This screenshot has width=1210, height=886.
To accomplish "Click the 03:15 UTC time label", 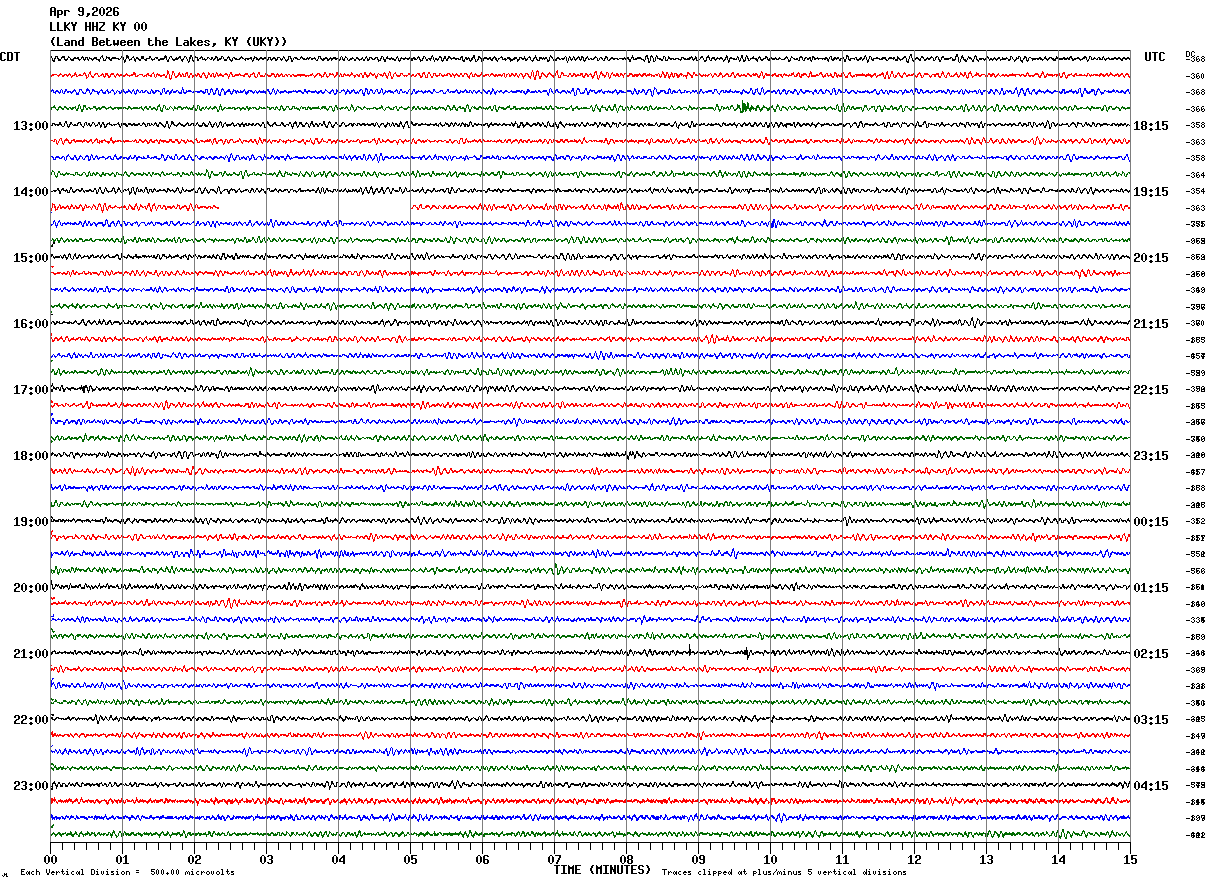I will pyautogui.click(x=1151, y=720).
